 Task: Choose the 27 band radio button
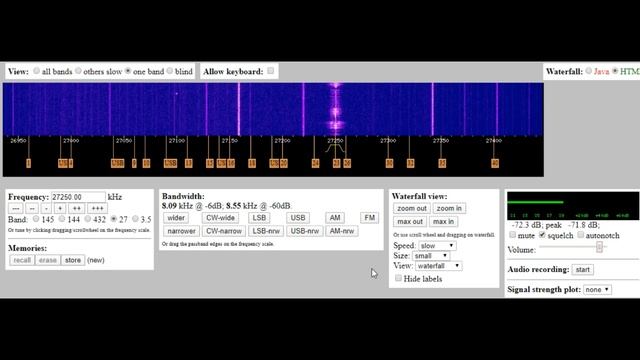tap(114, 219)
